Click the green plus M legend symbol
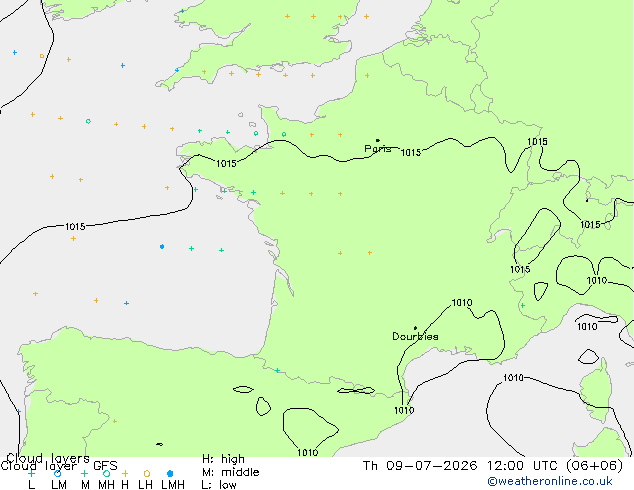The image size is (634, 490). pos(84,473)
